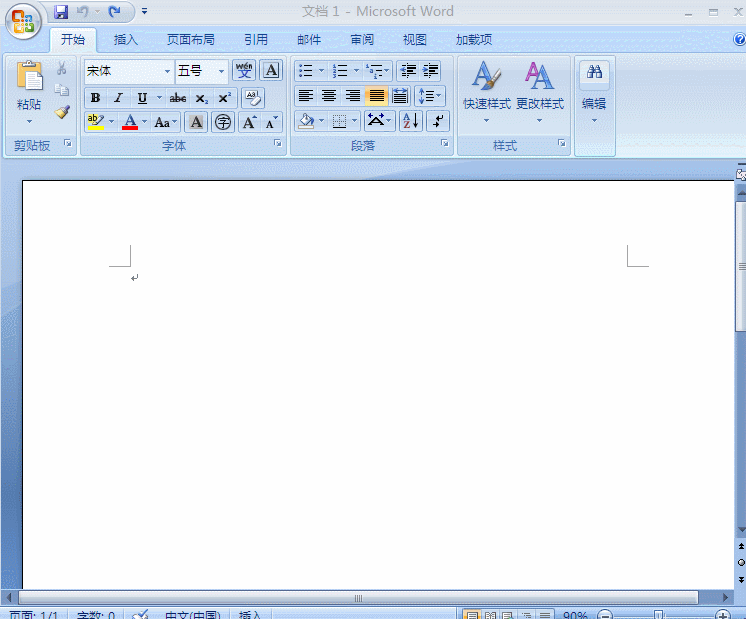Apply distributed alignment
Image resolution: width=746 pixels, height=619 pixels.
[400, 96]
